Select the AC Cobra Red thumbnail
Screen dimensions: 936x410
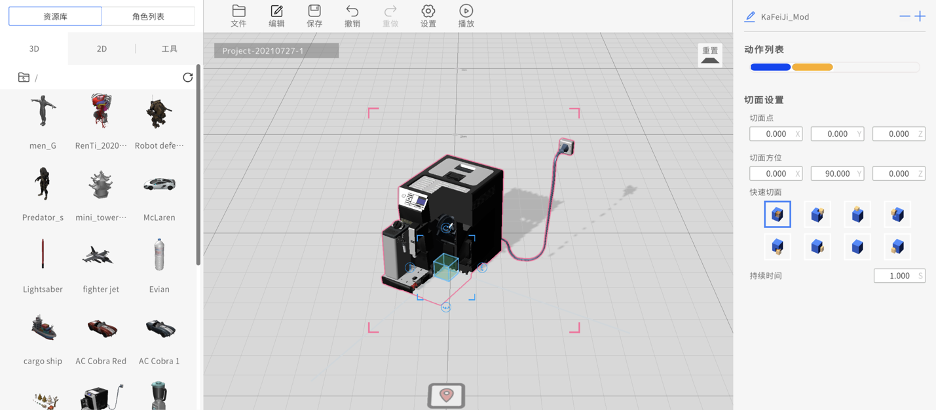pos(101,328)
